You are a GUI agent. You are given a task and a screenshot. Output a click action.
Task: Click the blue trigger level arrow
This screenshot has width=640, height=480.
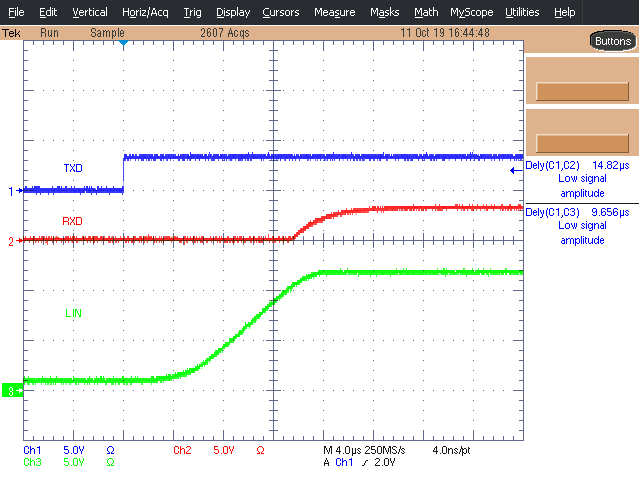514,171
